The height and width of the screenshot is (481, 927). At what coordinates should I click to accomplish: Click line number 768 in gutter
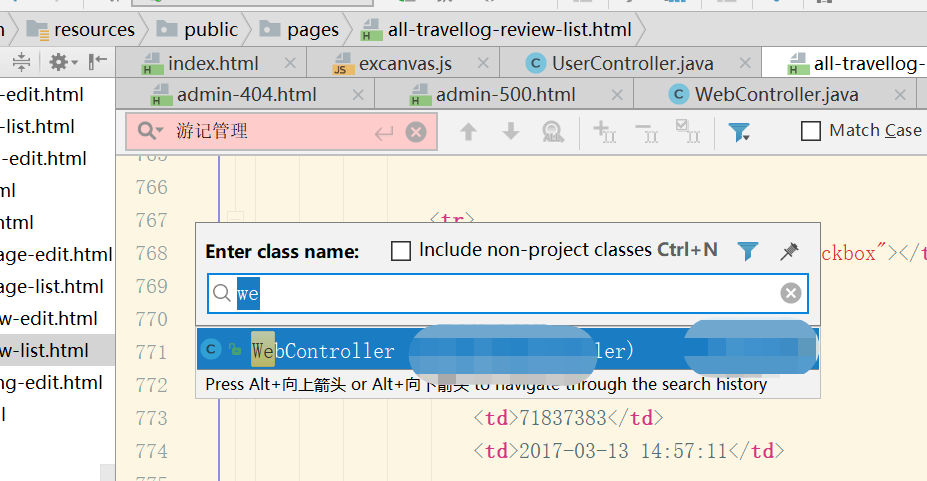point(151,254)
